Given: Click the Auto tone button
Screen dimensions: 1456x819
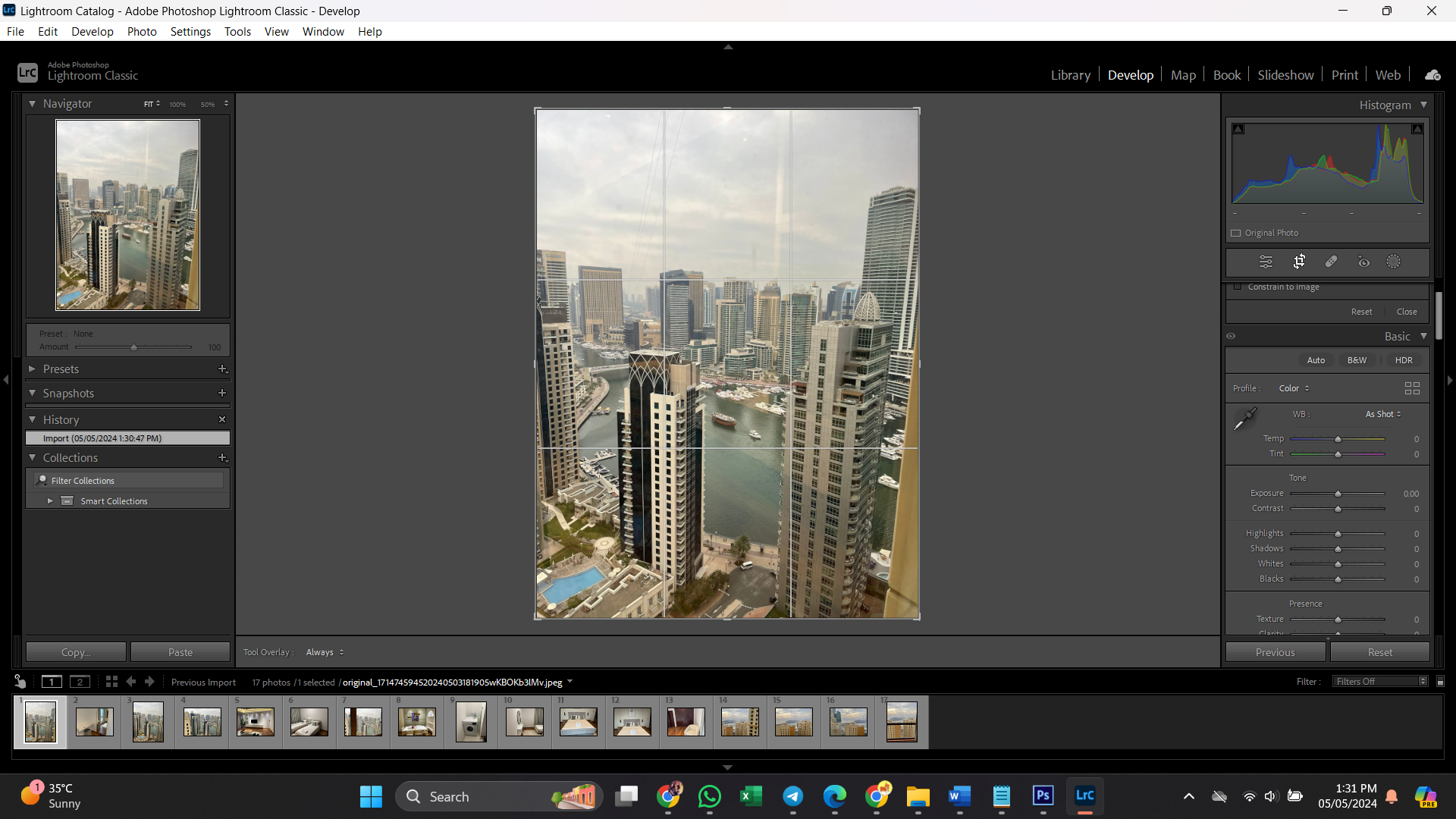Looking at the screenshot, I should 1316,360.
